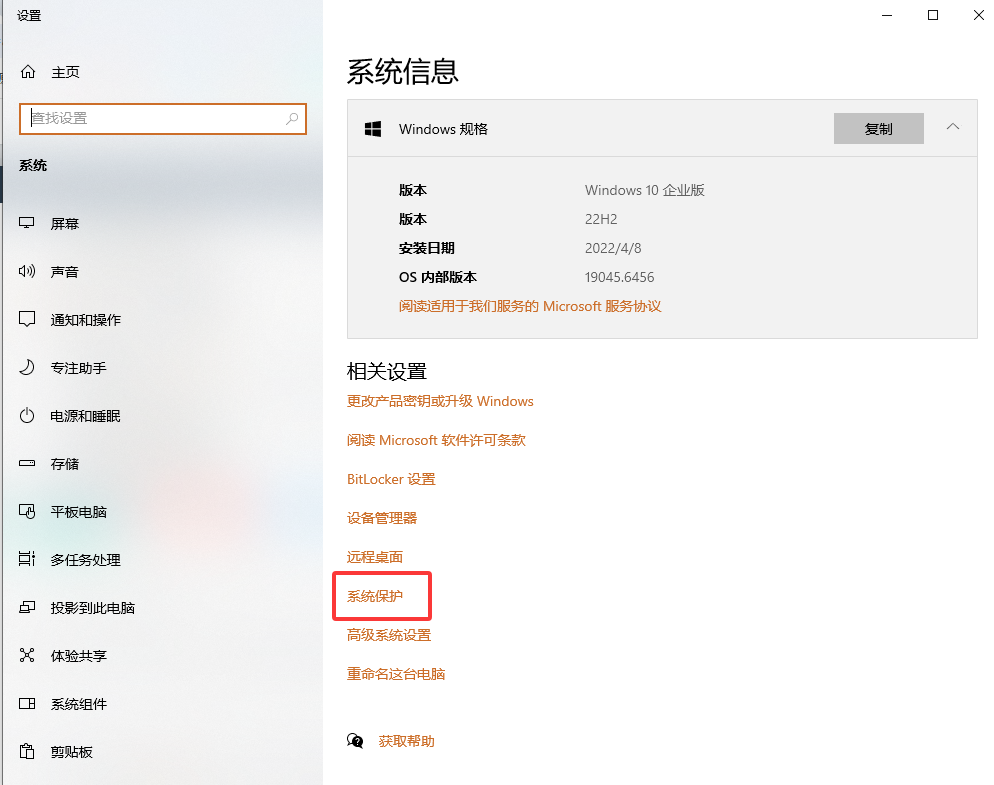Click the chat bubble icon beside 获取帮助
The height and width of the screenshot is (785, 994).
click(x=355, y=741)
